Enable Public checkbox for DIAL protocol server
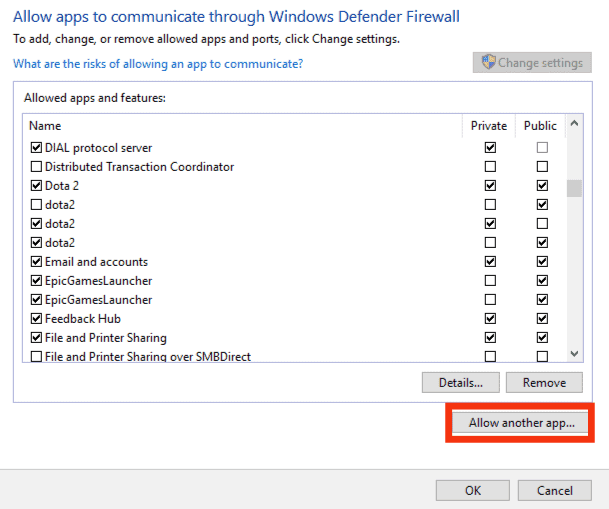 coord(542,148)
